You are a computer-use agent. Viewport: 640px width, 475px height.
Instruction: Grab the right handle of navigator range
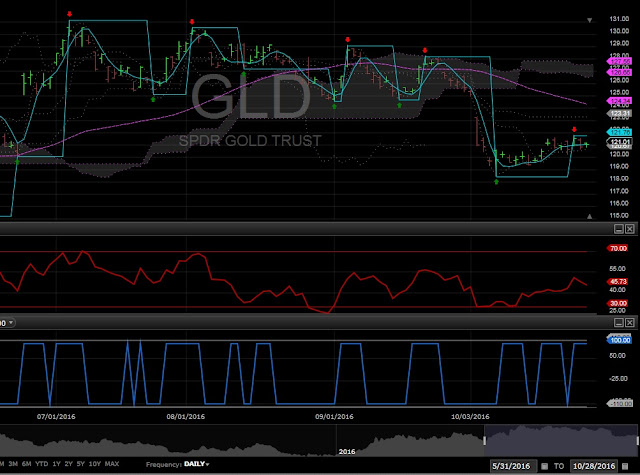(638, 441)
